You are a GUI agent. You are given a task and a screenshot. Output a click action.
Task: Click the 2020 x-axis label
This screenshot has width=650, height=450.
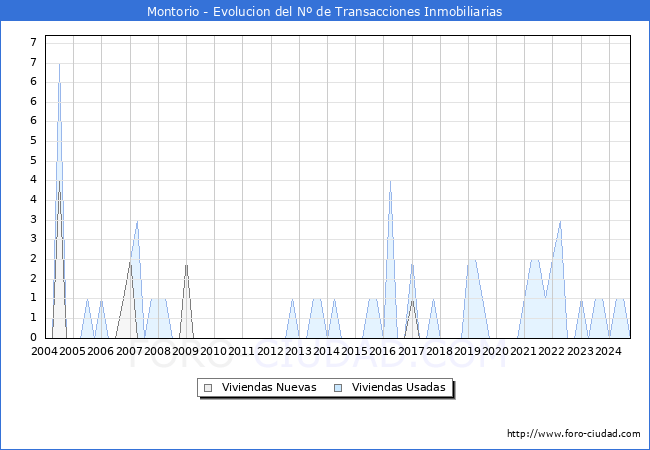pyautogui.click(x=495, y=351)
